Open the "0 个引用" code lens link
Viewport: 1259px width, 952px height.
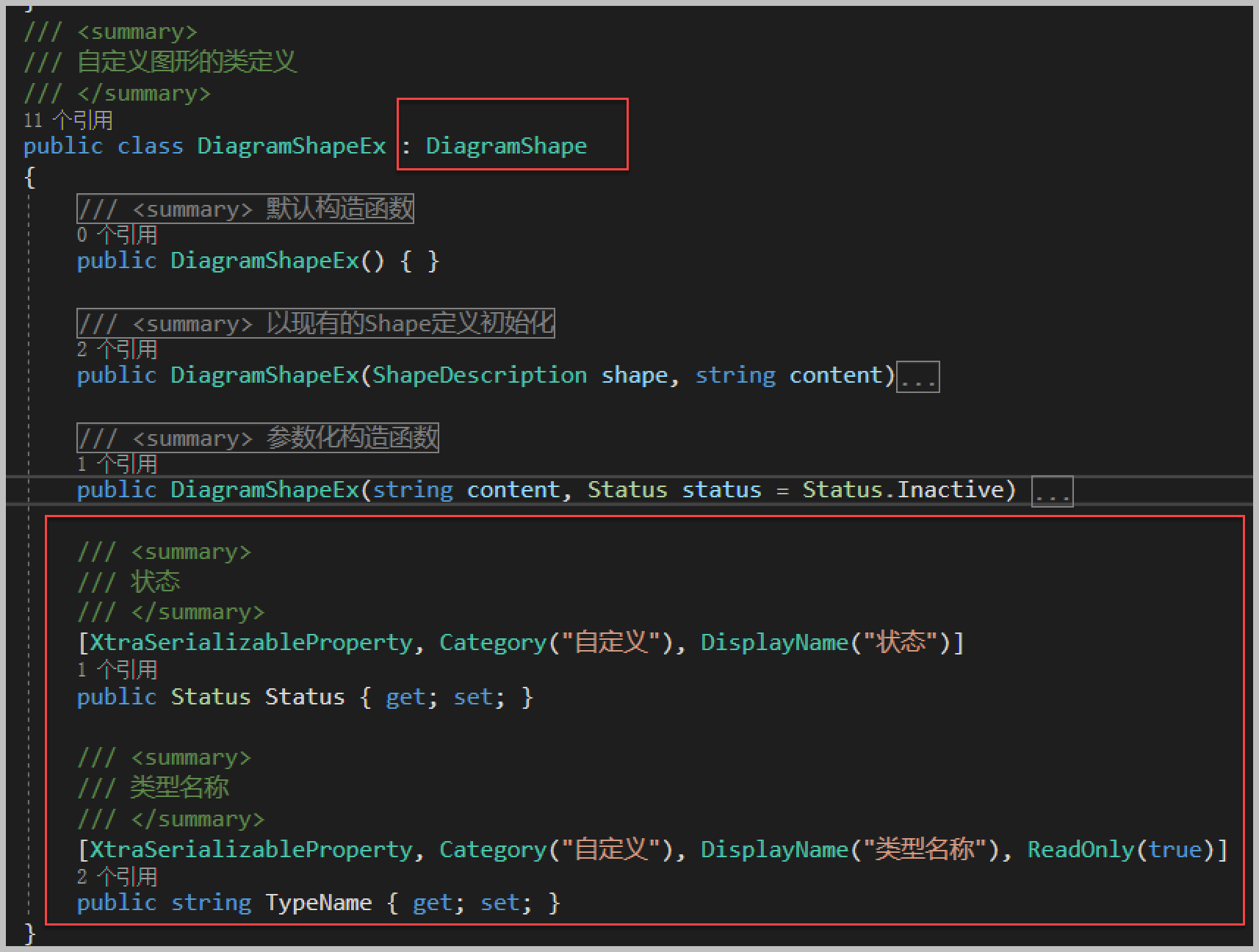tap(118, 235)
